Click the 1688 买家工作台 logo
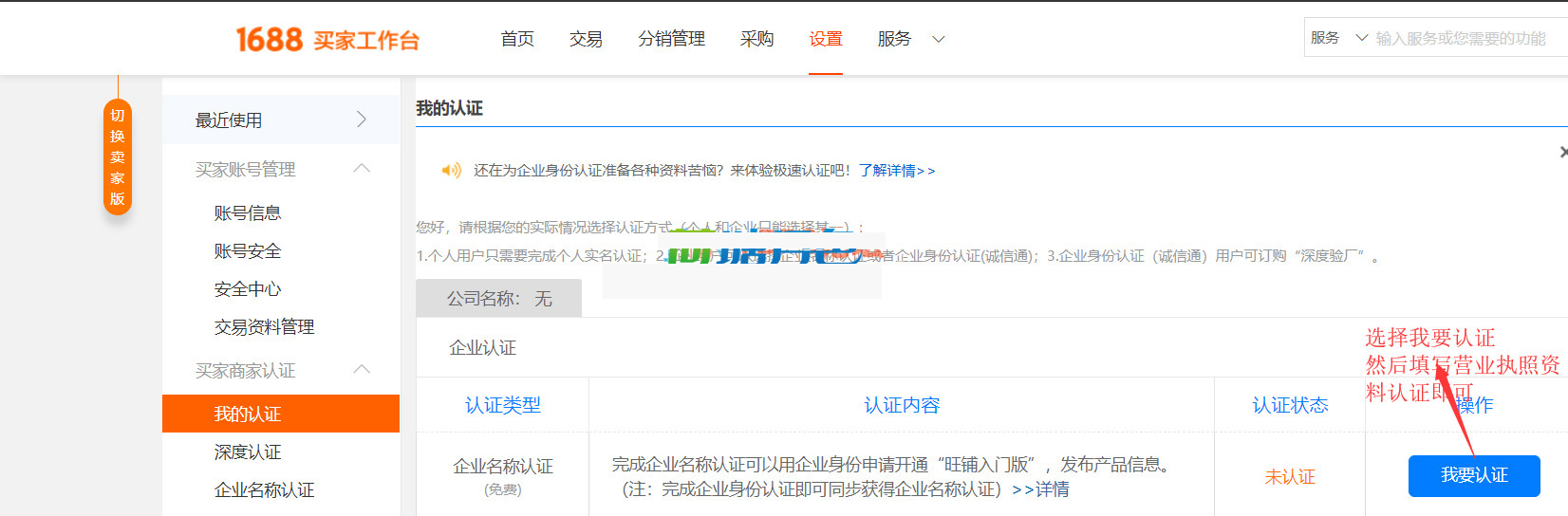The height and width of the screenshot is (516, 1568). (327, 39)
